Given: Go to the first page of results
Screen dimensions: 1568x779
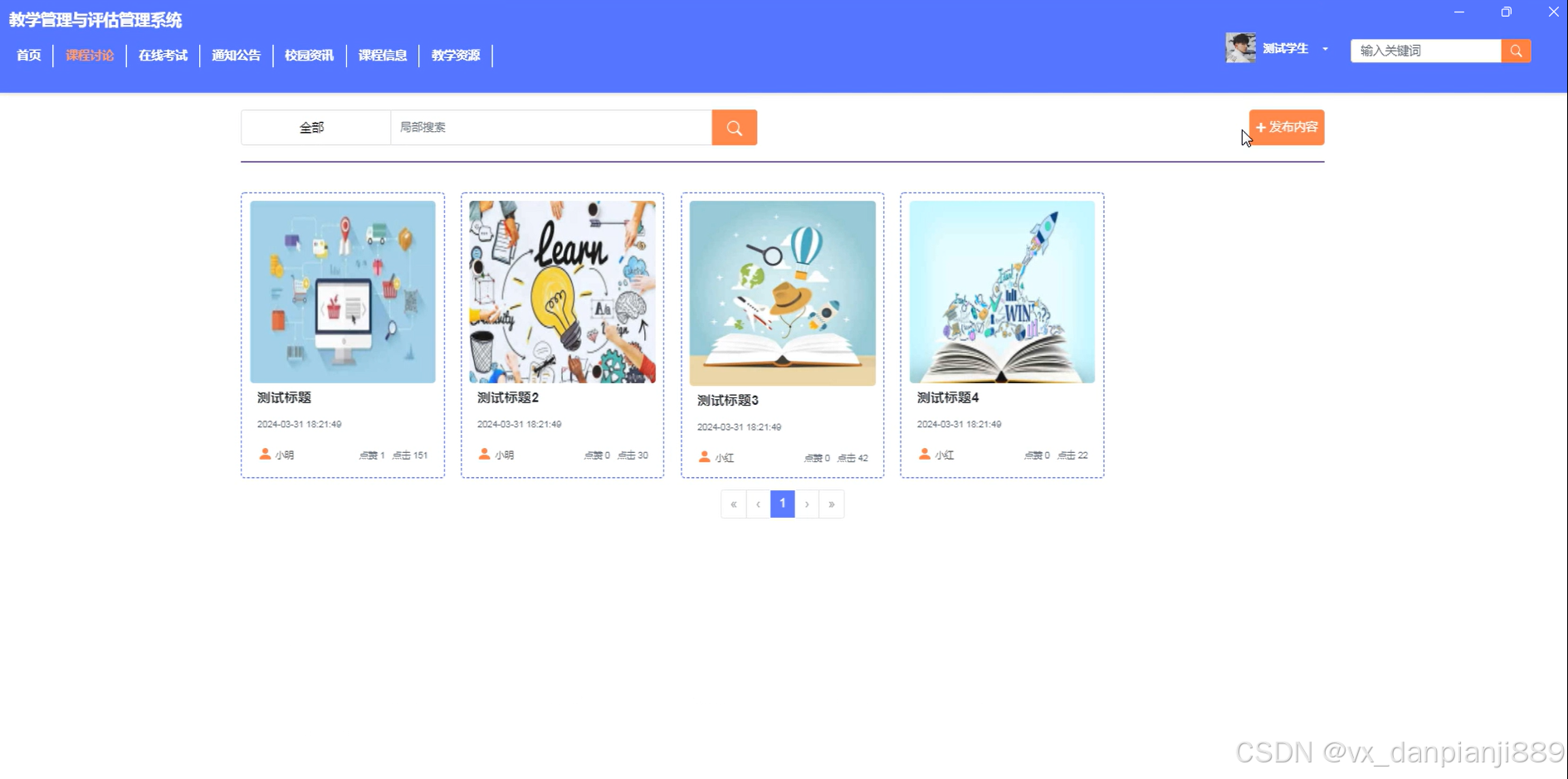Looking at the screenshot, I should tap(734, 504).
